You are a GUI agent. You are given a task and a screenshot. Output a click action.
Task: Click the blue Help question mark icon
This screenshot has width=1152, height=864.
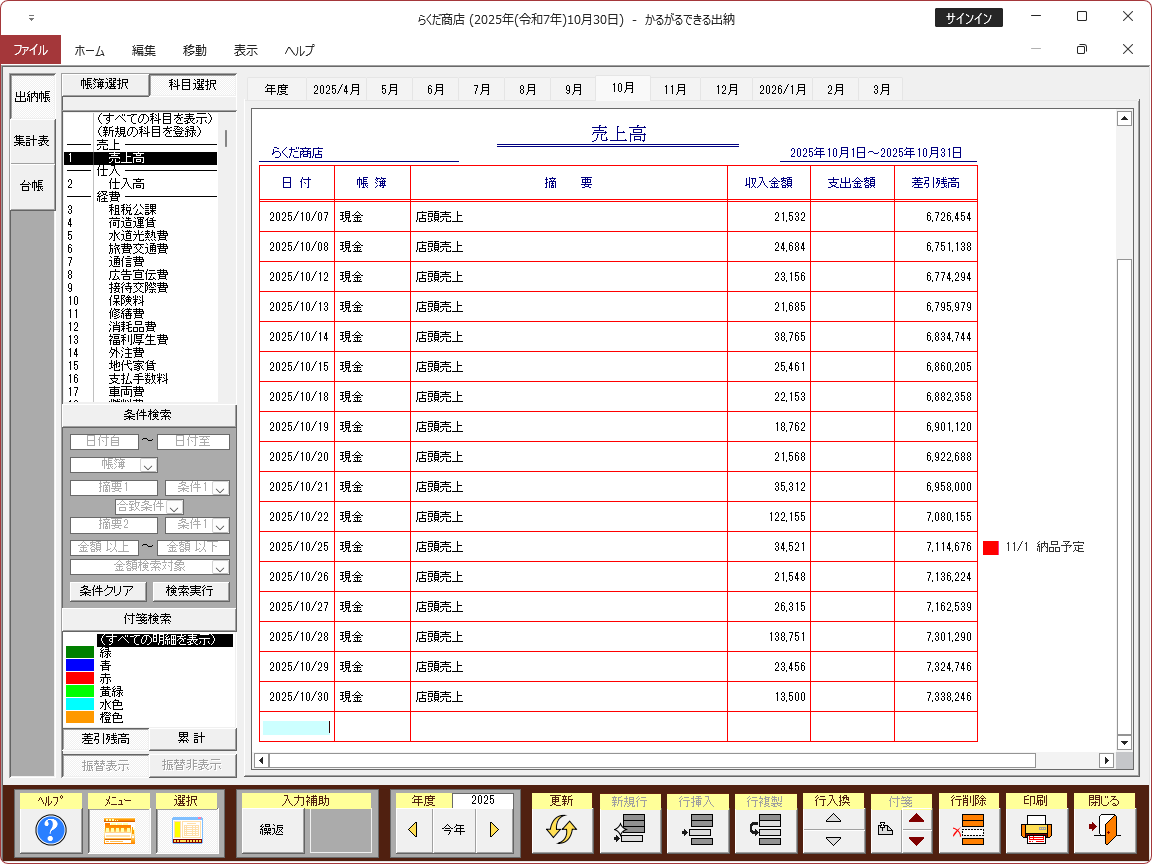click(x=50, y=830)
